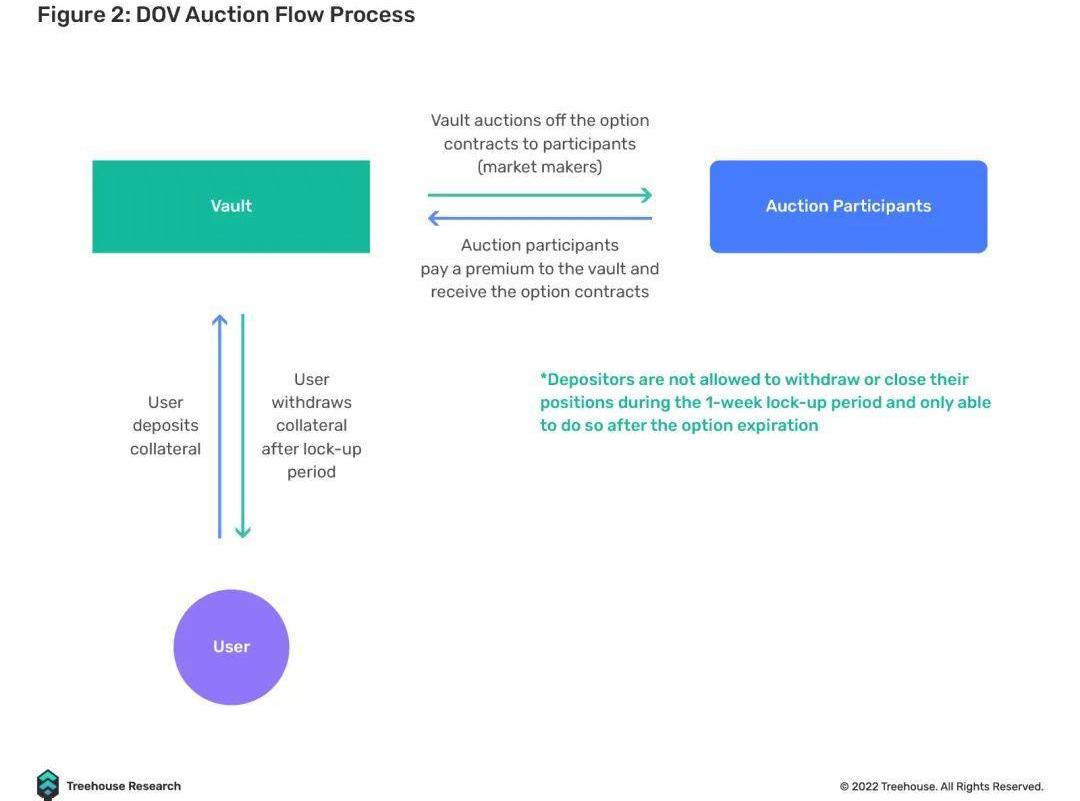Select the green Vault box
The height and width of the screenshot is (801, 1080).
click(x=231, y=206)
